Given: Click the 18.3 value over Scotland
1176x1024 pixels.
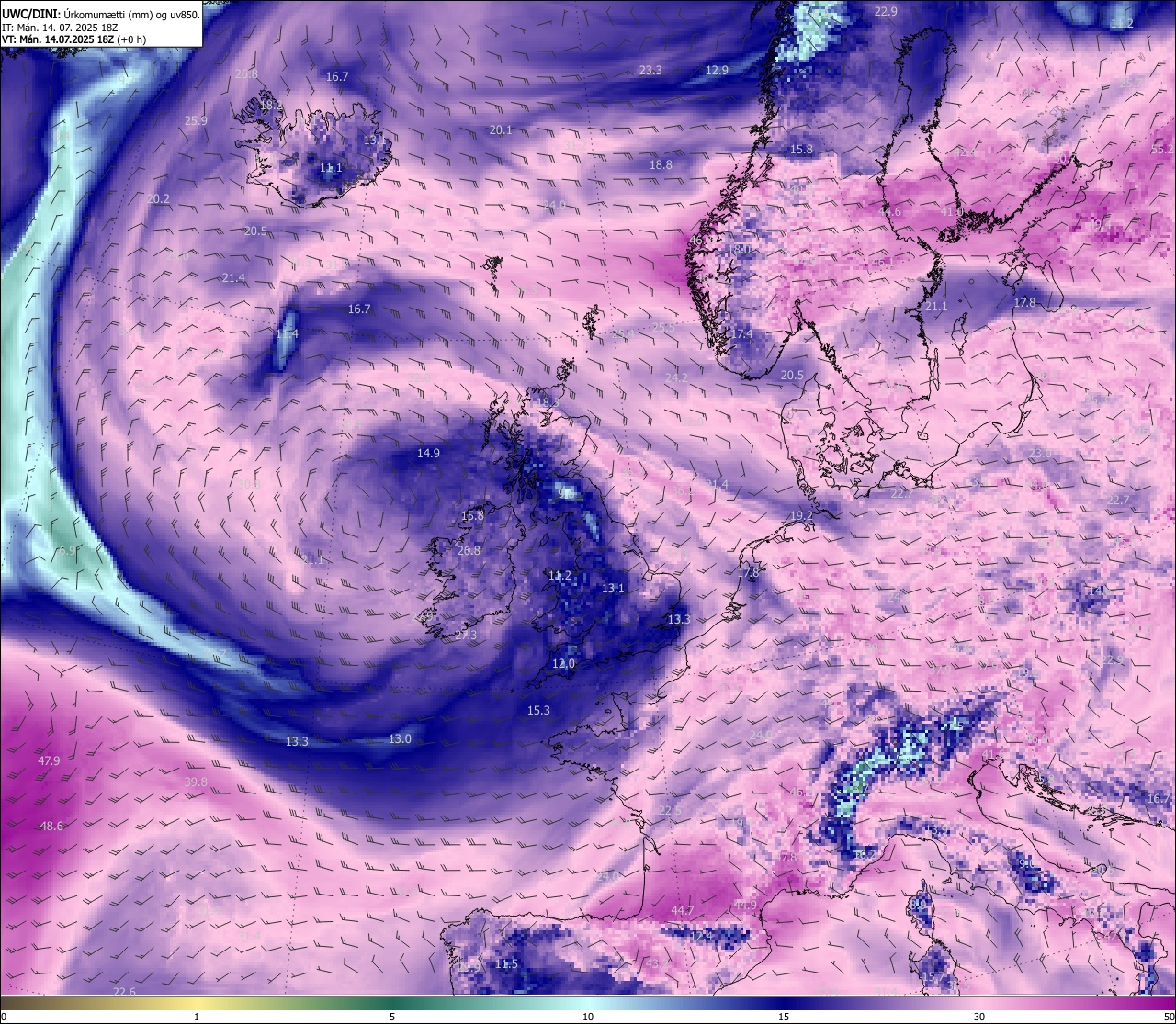Looking at the screenshot, I should point(547,402).
